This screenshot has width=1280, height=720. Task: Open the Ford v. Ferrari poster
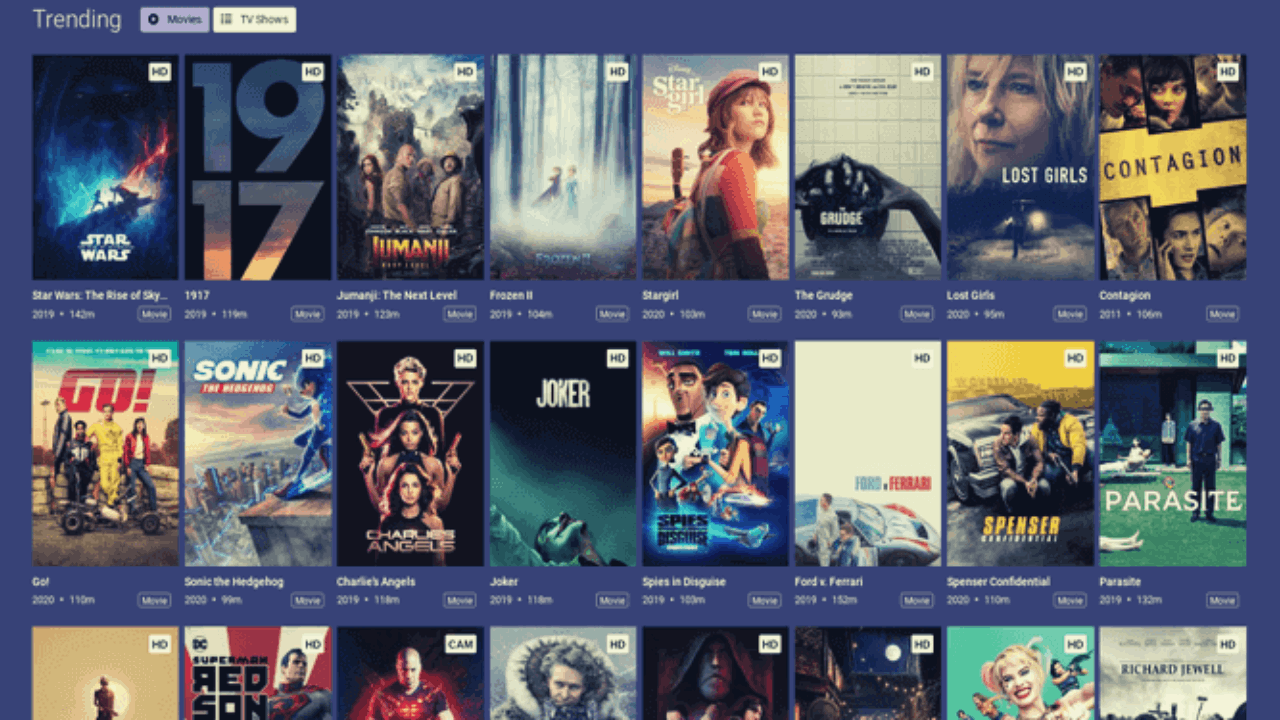coord(868,454)
